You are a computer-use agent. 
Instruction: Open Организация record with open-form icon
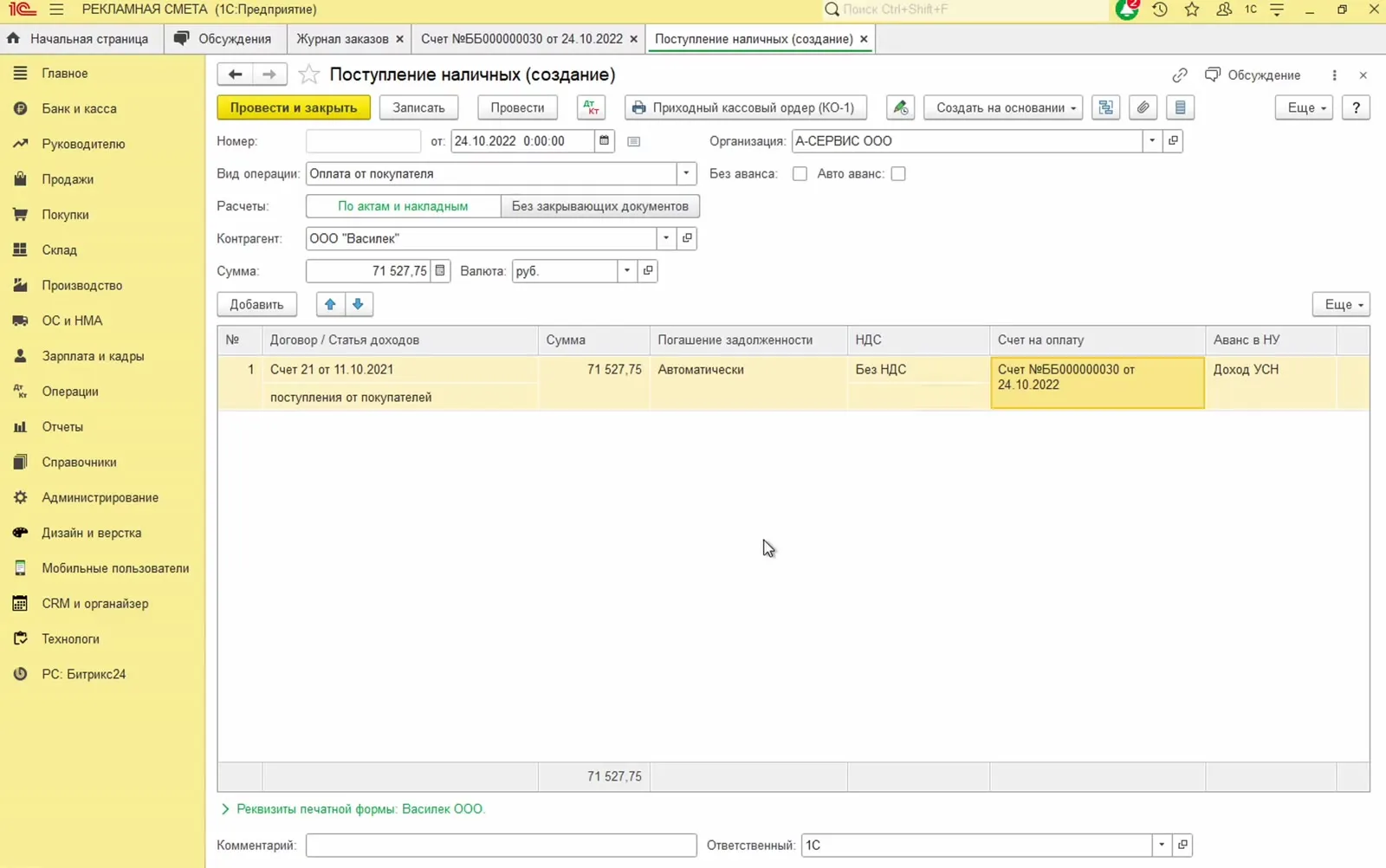point(1173,140)
